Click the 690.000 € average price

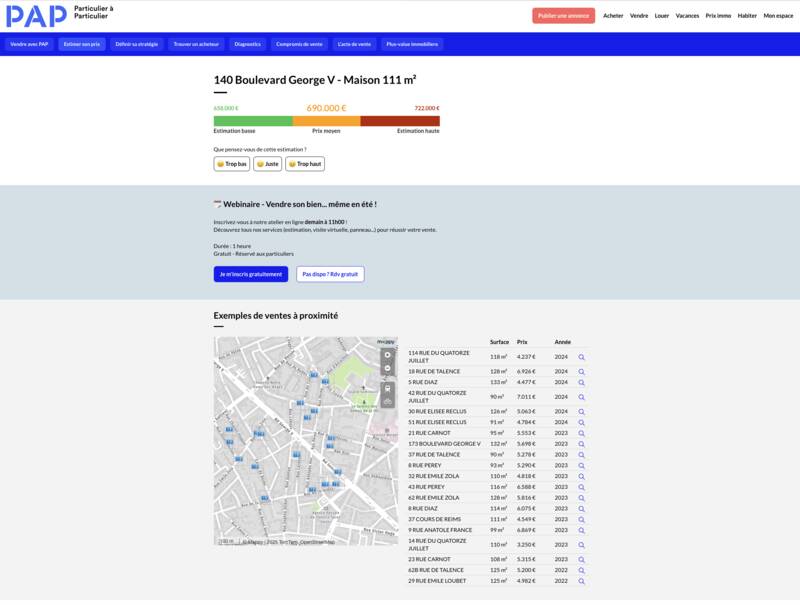[327, 108]
